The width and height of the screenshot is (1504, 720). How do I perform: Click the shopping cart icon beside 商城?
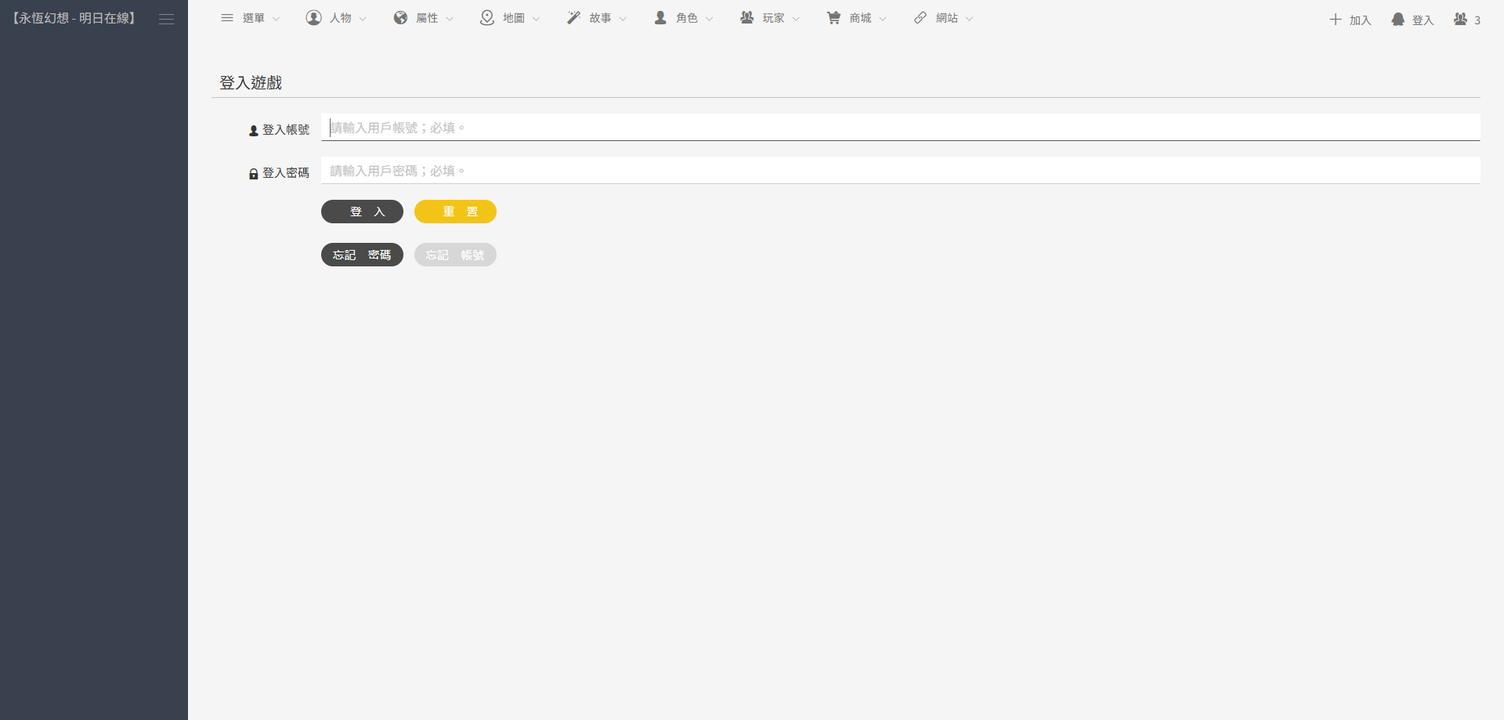pos(833,18)
